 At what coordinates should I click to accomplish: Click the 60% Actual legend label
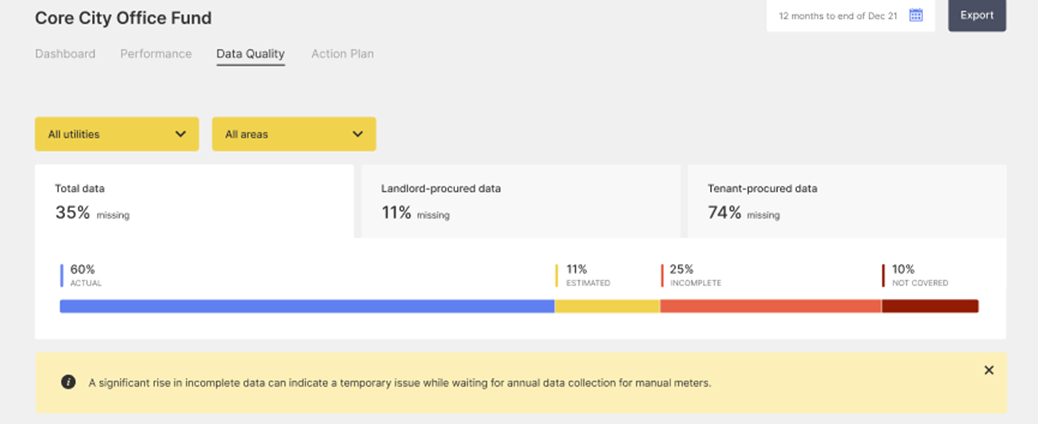[x=84, y=275]
